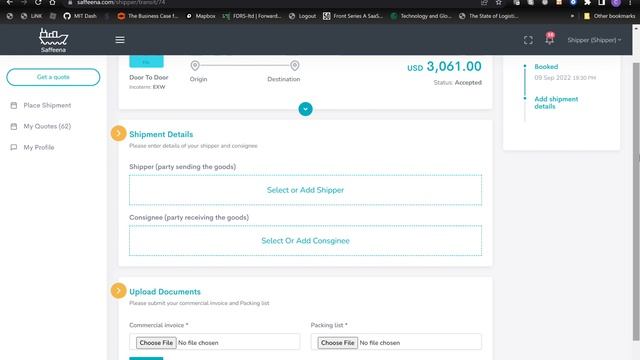Open the FORS-ltd Forward bookmark
The image size is (640, 360).
(252, 16)
